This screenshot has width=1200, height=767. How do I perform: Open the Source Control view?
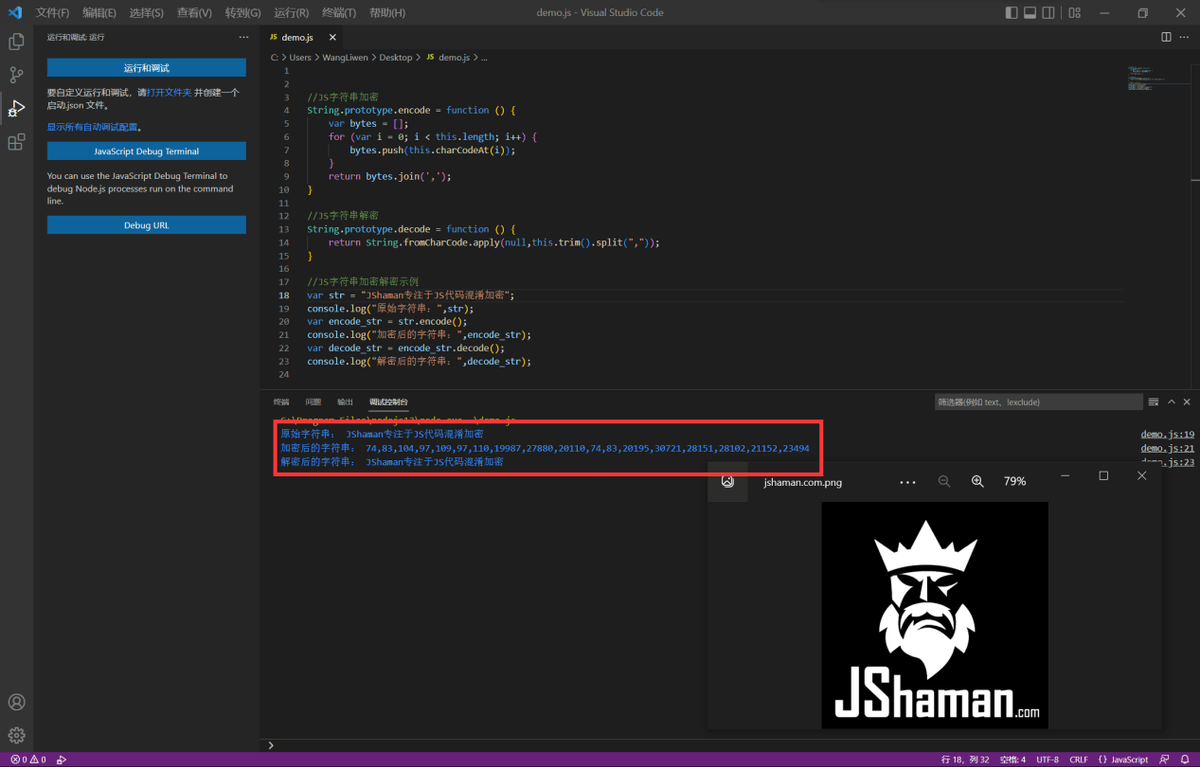pos(16,75)
